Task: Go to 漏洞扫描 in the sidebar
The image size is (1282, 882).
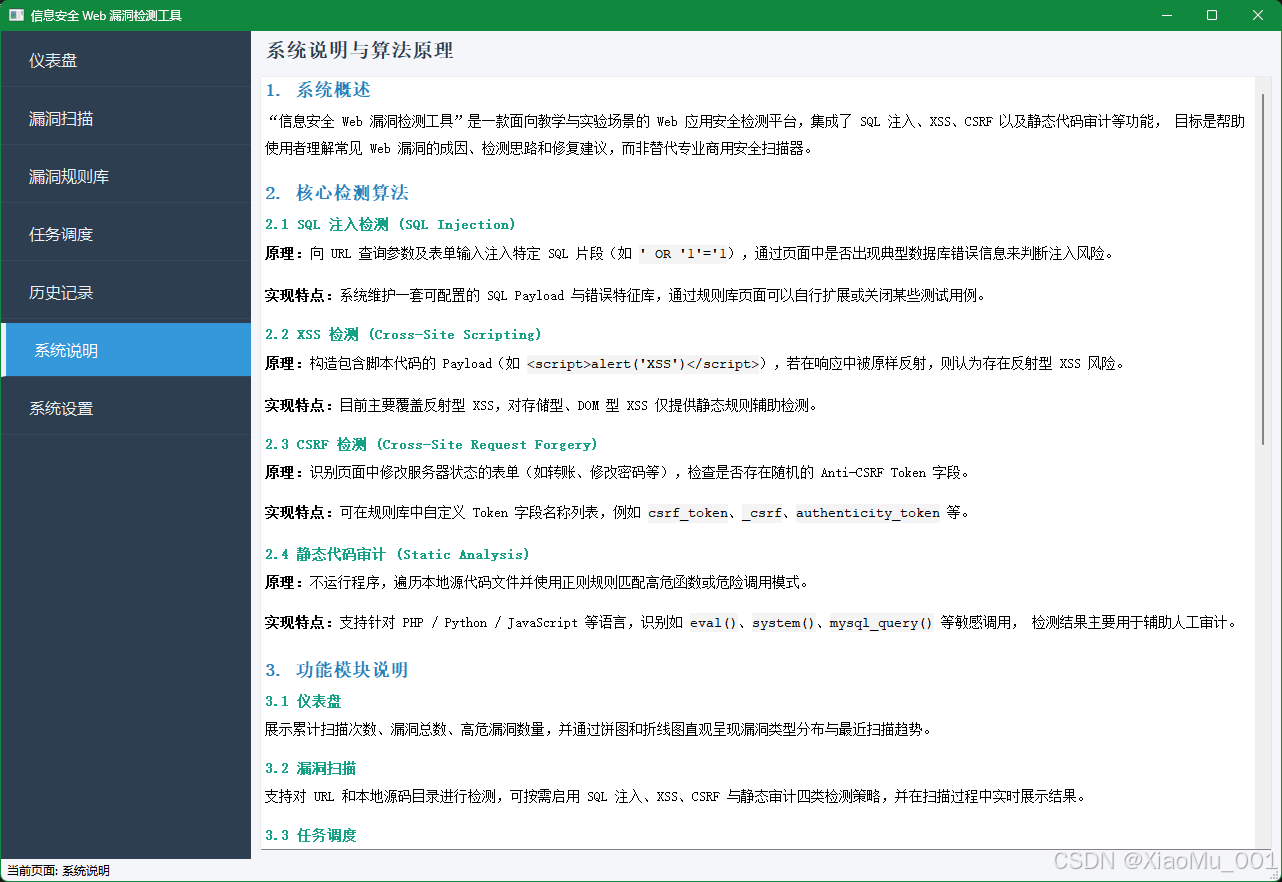Action: 125,119
